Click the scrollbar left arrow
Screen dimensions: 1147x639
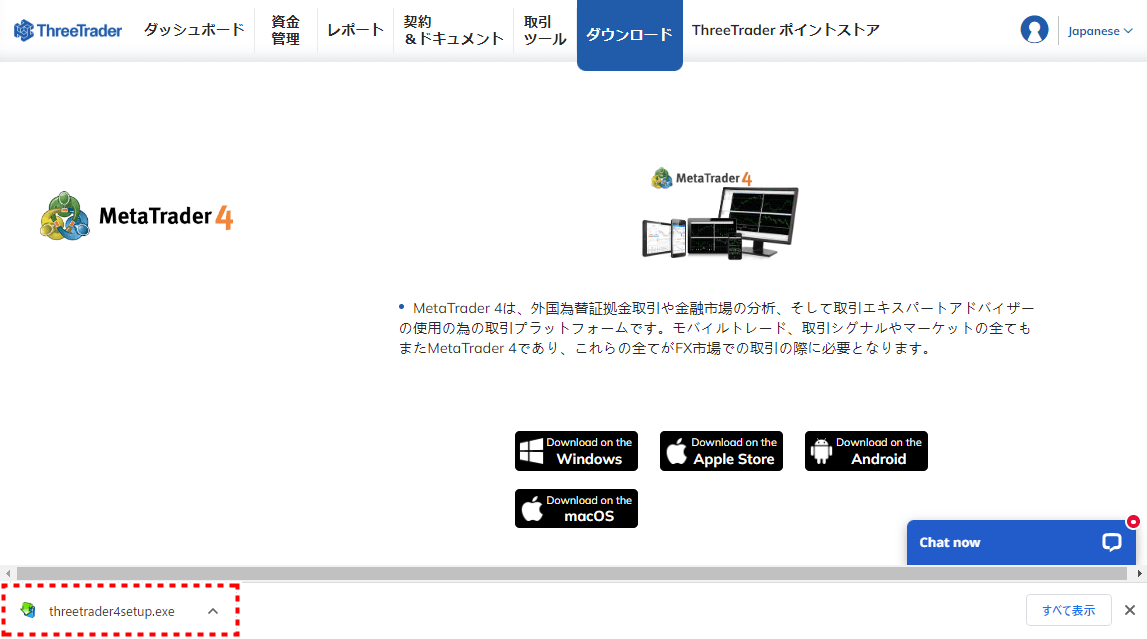8,574
